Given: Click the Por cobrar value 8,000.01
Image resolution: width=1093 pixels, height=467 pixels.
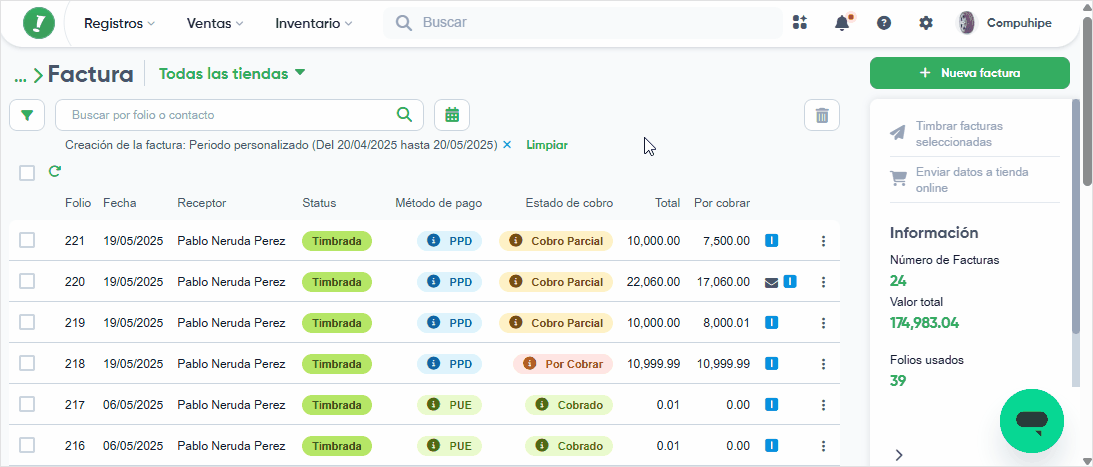Looking at the screenshot, I should point(726,323).
